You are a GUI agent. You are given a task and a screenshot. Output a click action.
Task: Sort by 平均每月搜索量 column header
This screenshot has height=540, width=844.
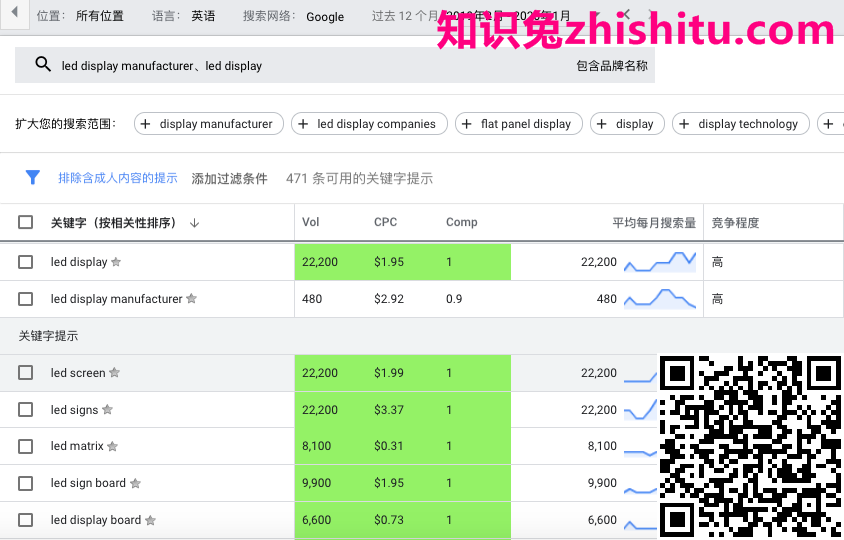(x=653, y=222)
